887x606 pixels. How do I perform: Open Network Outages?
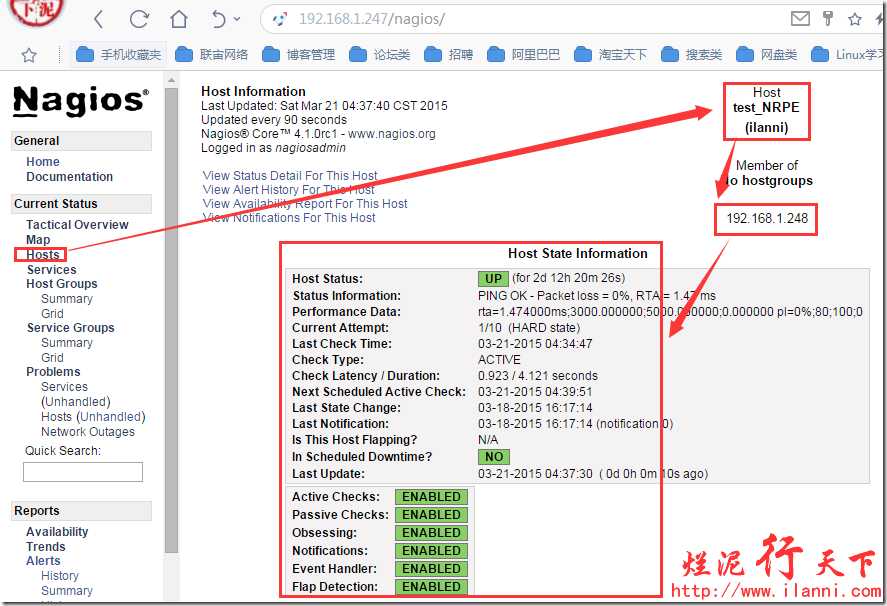click(x=88, y=432)
